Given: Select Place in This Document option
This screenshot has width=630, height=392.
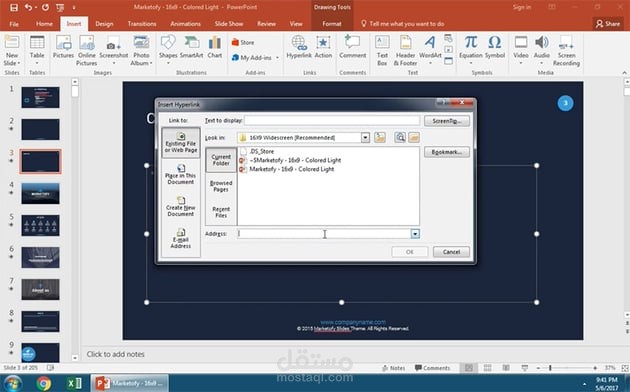Looking at the screenshot, I should (x=181, y=174).
